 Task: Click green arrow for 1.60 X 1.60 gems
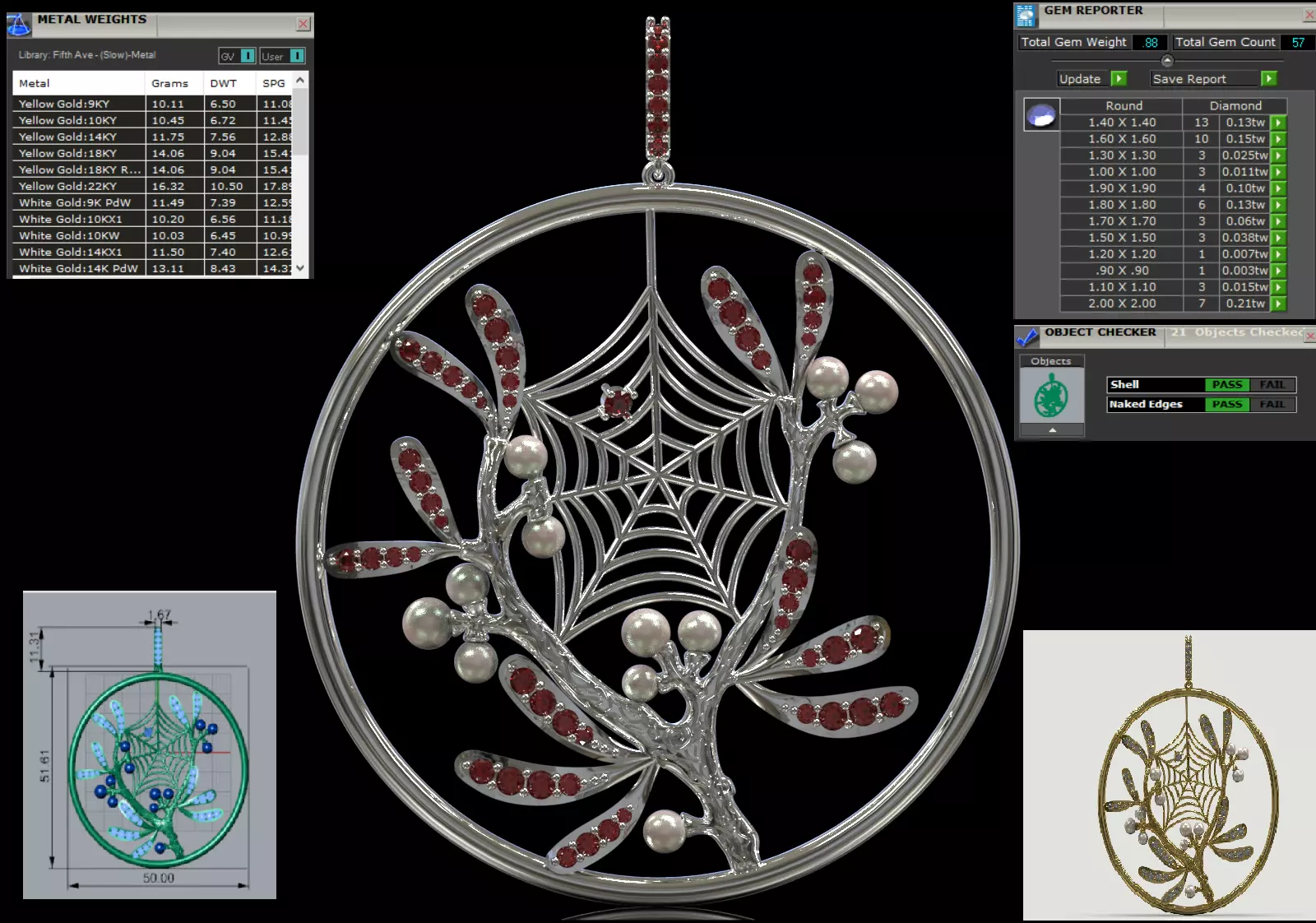(1278, 139)
